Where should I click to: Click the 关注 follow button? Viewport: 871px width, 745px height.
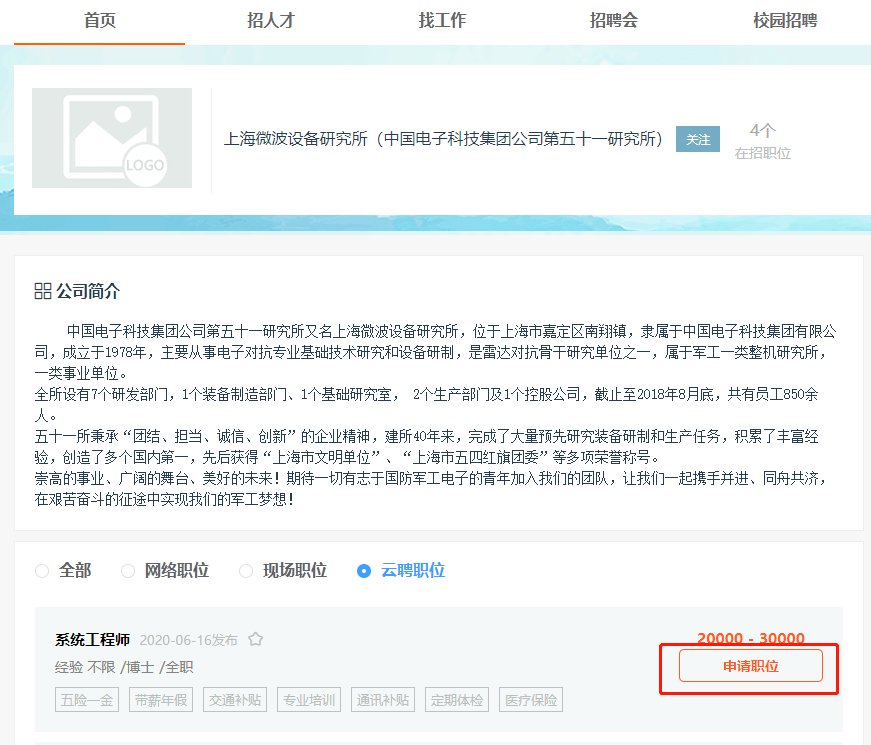coord(698,139)
